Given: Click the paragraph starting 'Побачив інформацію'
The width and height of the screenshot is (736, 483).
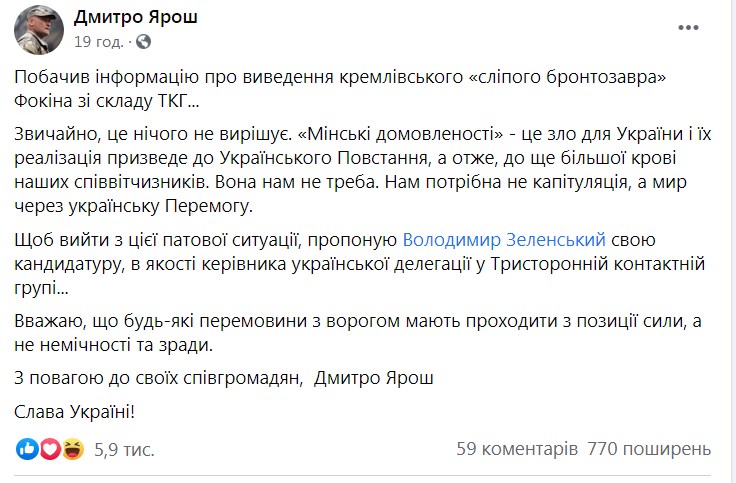Looking at the screenshot, I should coord(340,89).
